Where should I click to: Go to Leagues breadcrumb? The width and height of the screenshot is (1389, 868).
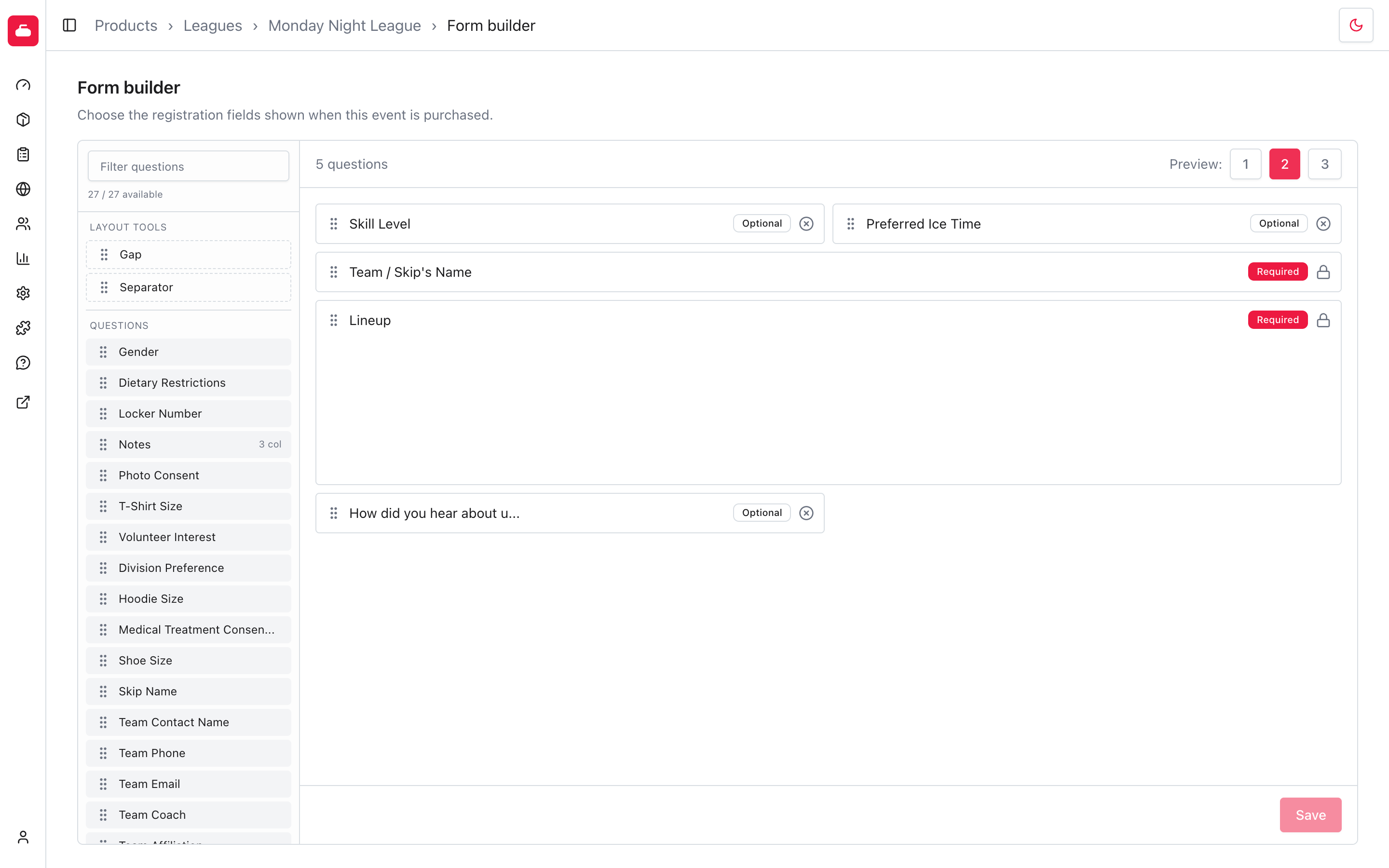(x=212, y=25)
